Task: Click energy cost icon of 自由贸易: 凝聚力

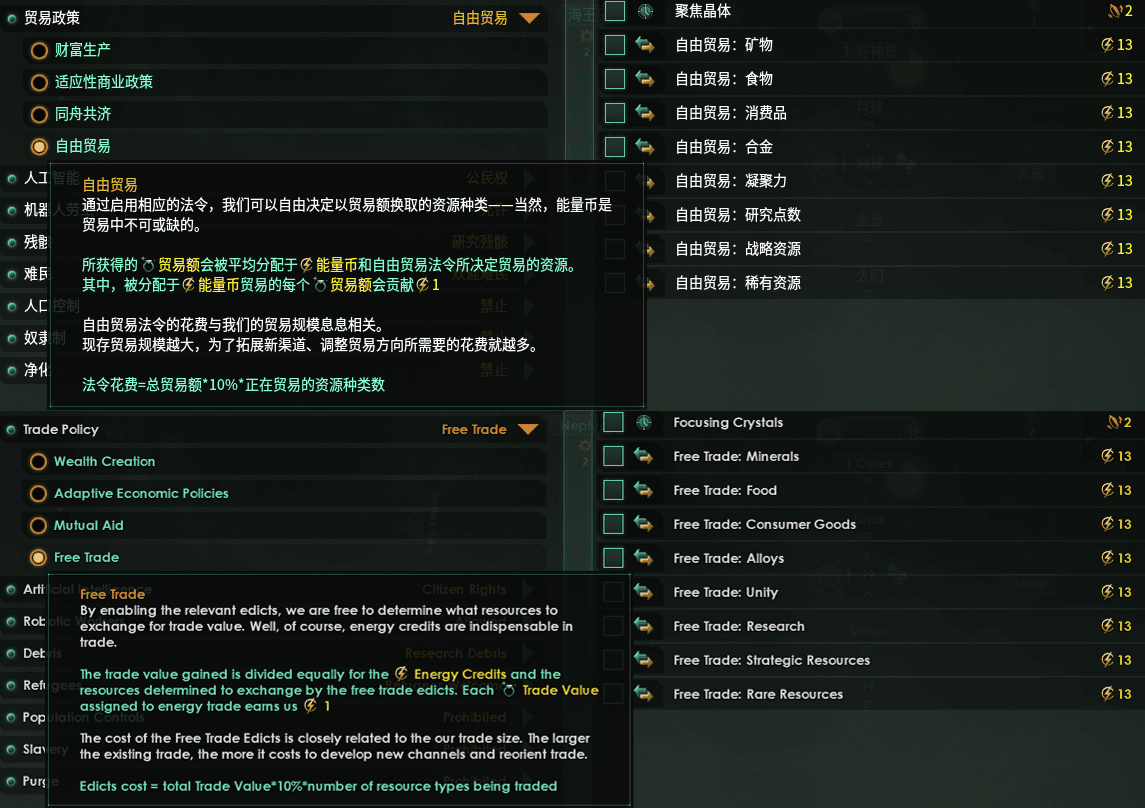Action: tap(1107, 181)
